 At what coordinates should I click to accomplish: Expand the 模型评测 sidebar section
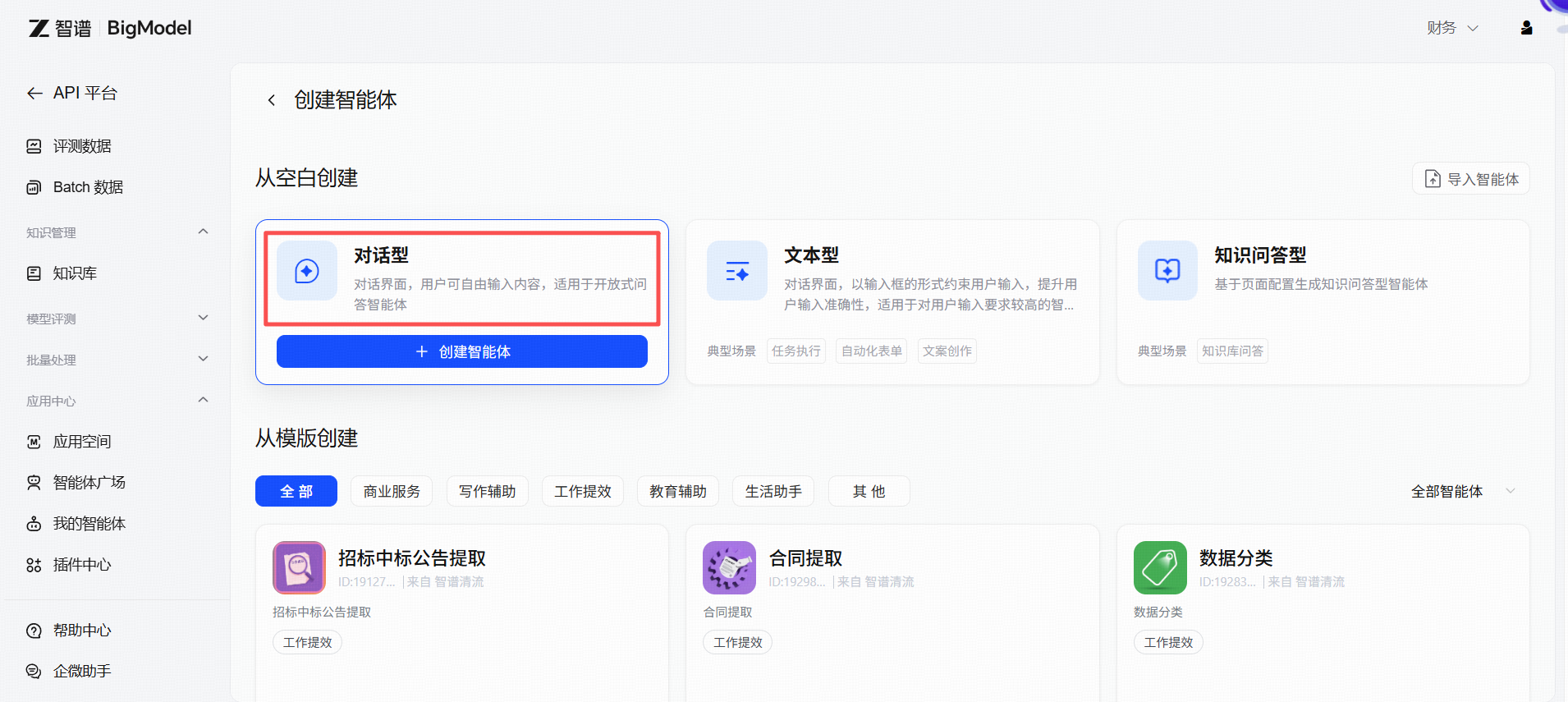tap(203, 319)
